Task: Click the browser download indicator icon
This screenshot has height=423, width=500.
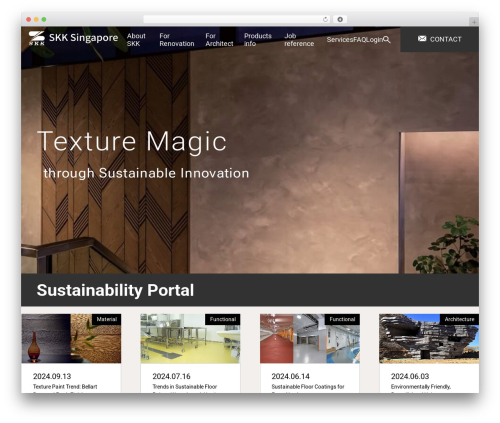Action: [x=340, y=19]
